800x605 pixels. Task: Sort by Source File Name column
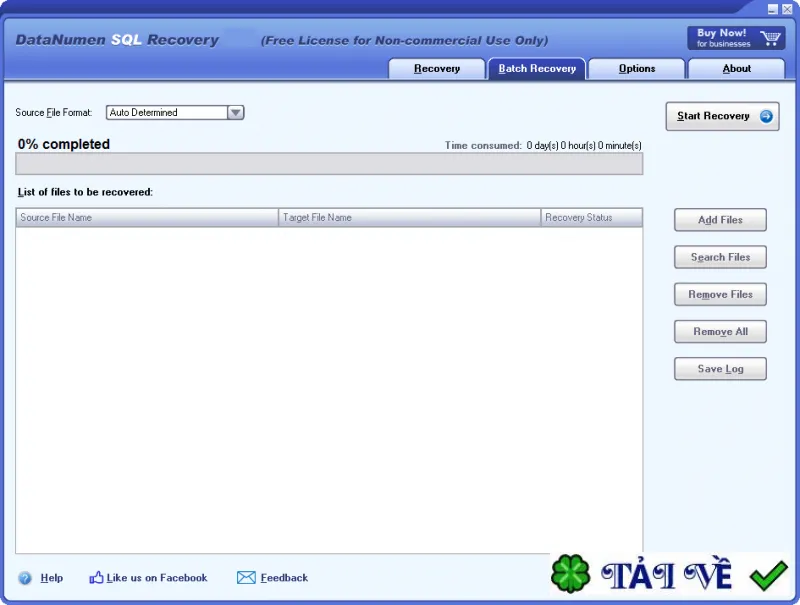(x=147, y=217)
